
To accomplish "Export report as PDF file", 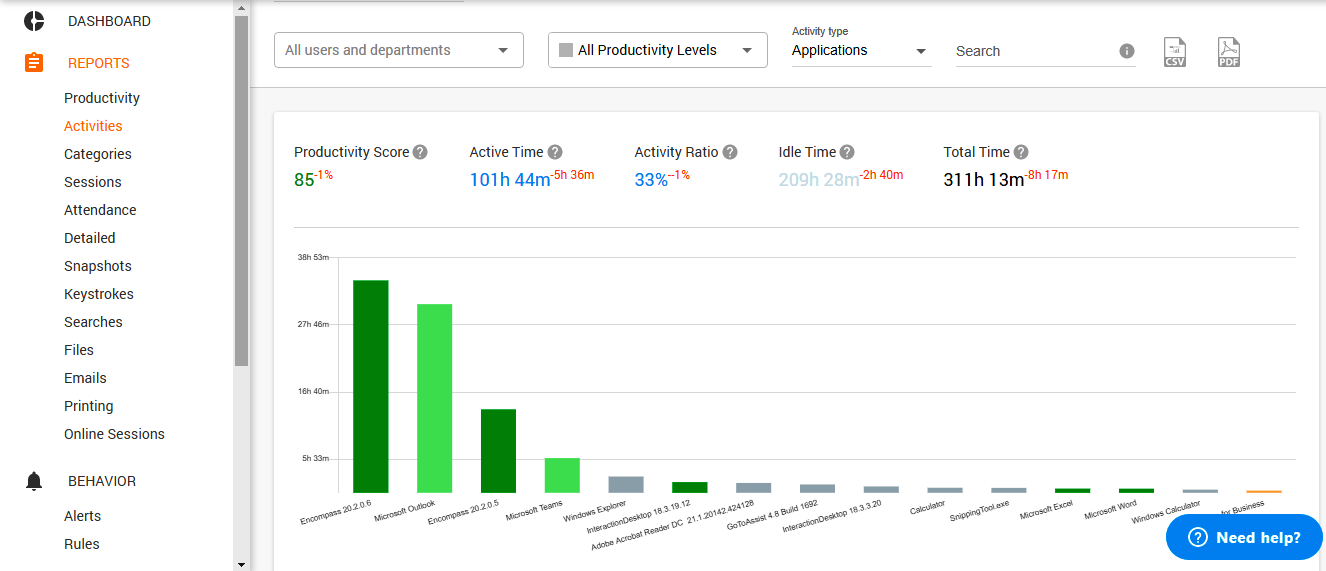I will tap(1229, 52).
